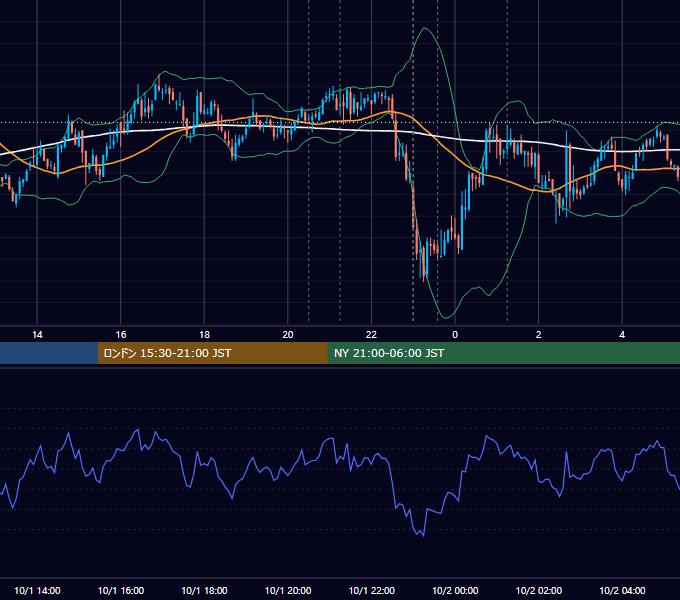The image size is (680, 600).
Task: Click the 10/2 02:00 date label
Action: point(539,590)
